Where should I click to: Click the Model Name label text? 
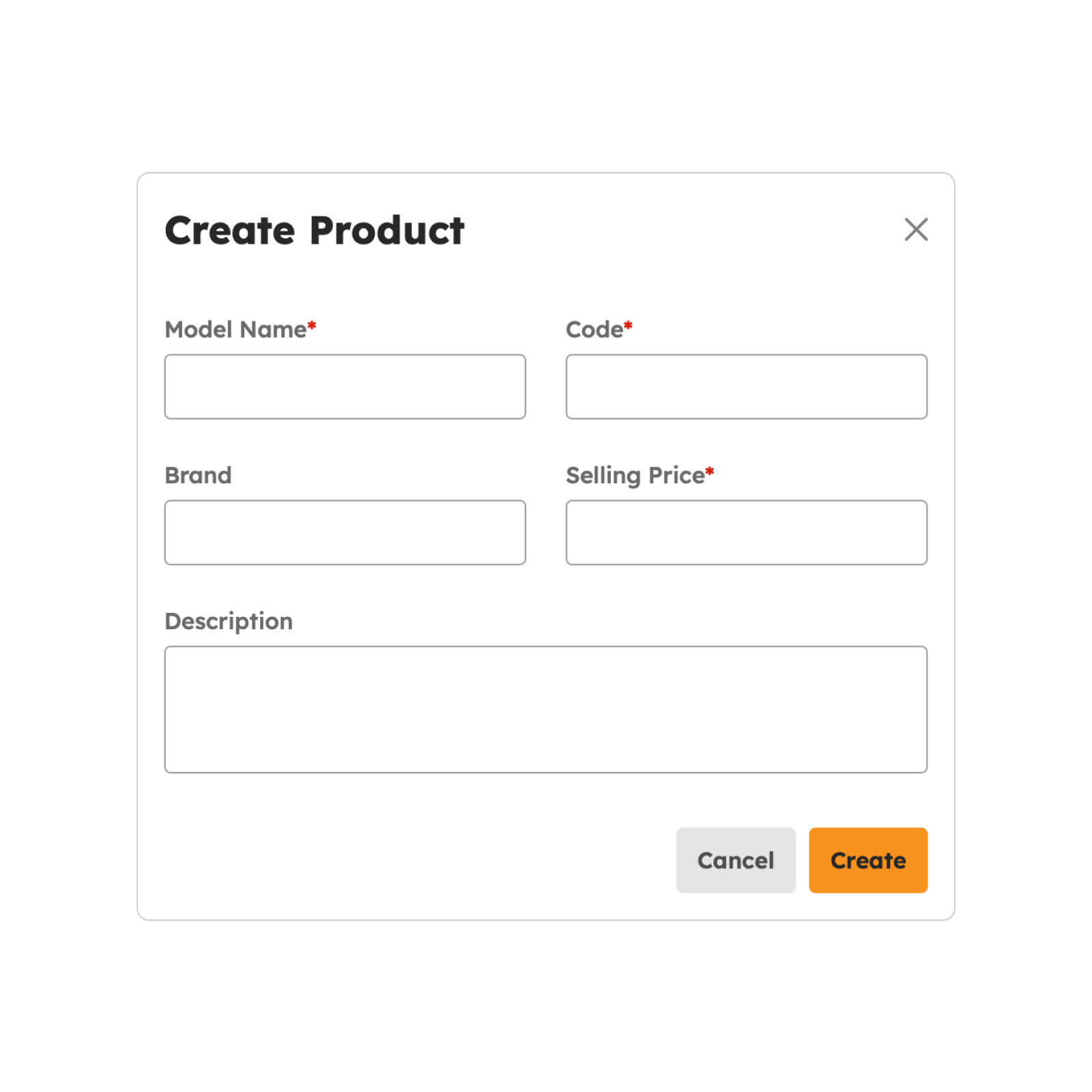pos(235,330)
